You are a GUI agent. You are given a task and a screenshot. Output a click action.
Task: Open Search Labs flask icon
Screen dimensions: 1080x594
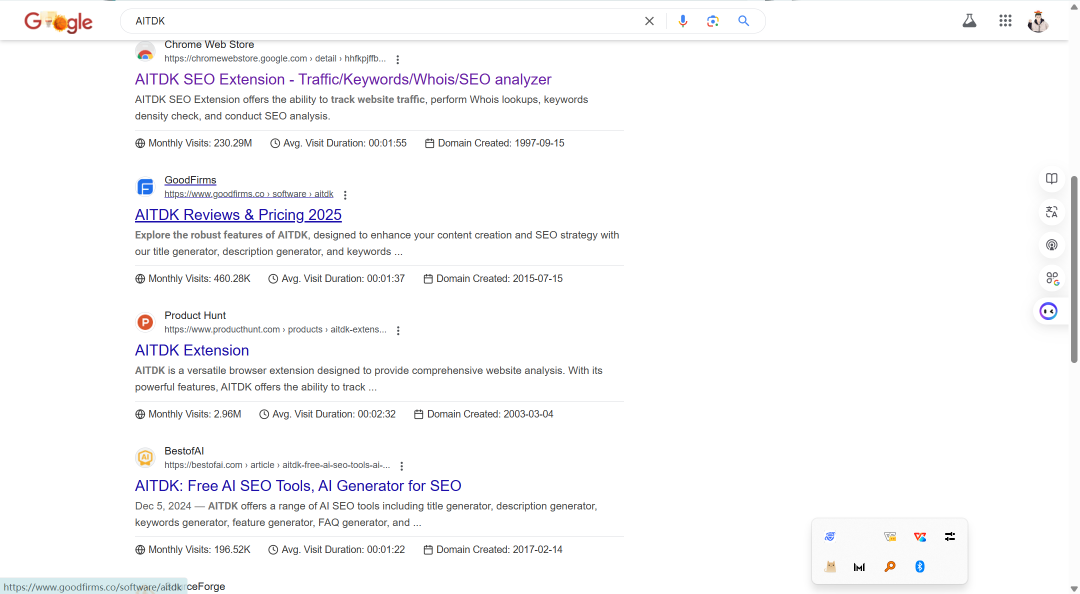pos(969,21)
